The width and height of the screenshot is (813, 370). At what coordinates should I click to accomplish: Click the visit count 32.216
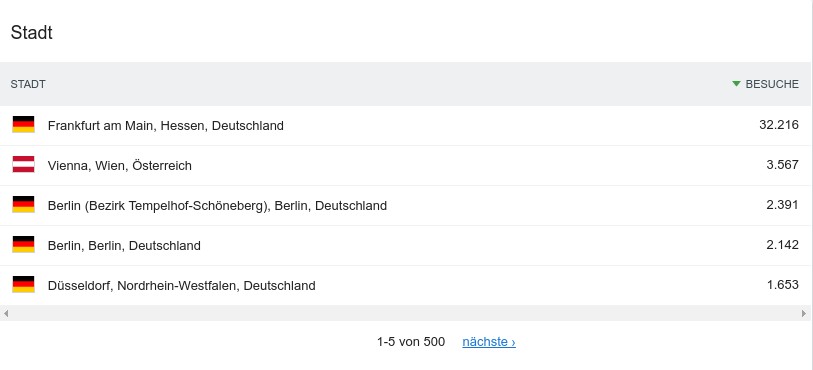779,125
